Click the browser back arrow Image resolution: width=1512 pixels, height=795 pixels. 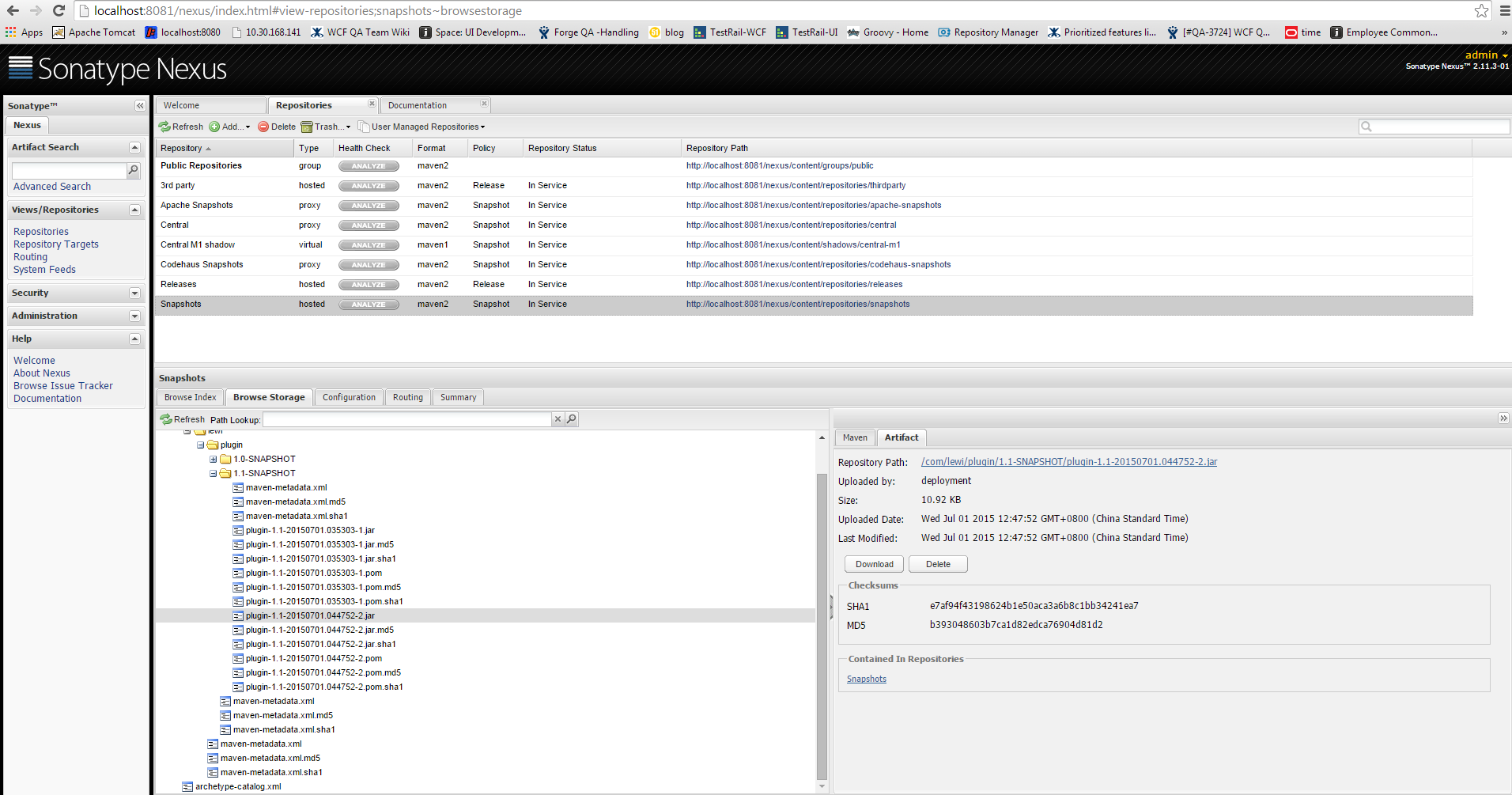11,11
